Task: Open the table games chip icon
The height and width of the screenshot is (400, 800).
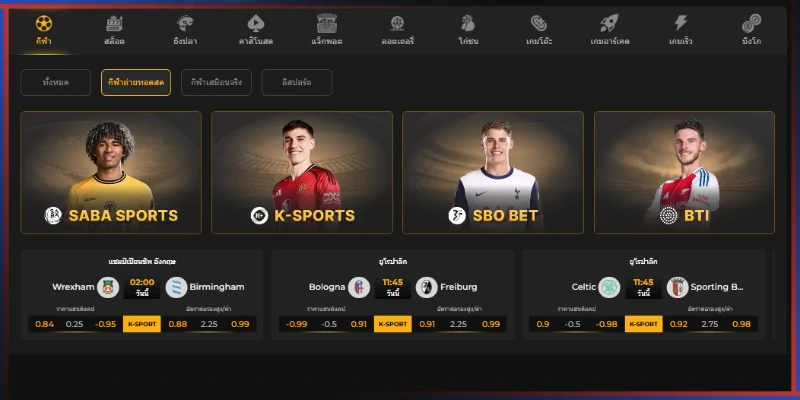Action: tap(539, 23)
